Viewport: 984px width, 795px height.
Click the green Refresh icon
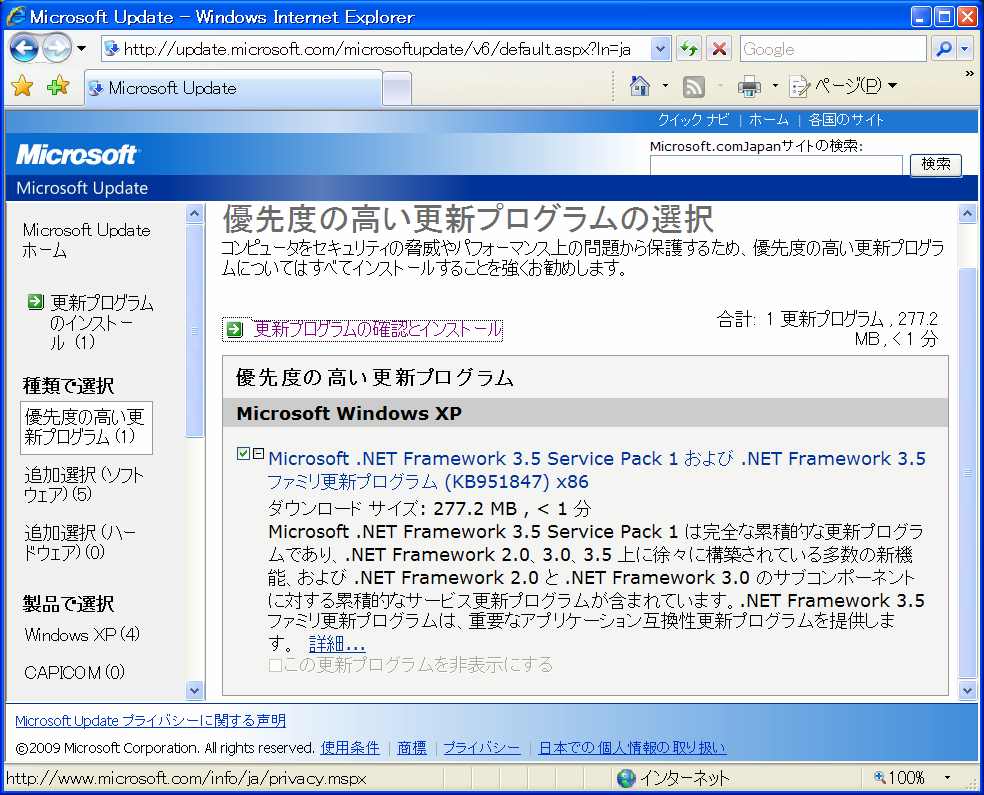[x=689, y=49]
